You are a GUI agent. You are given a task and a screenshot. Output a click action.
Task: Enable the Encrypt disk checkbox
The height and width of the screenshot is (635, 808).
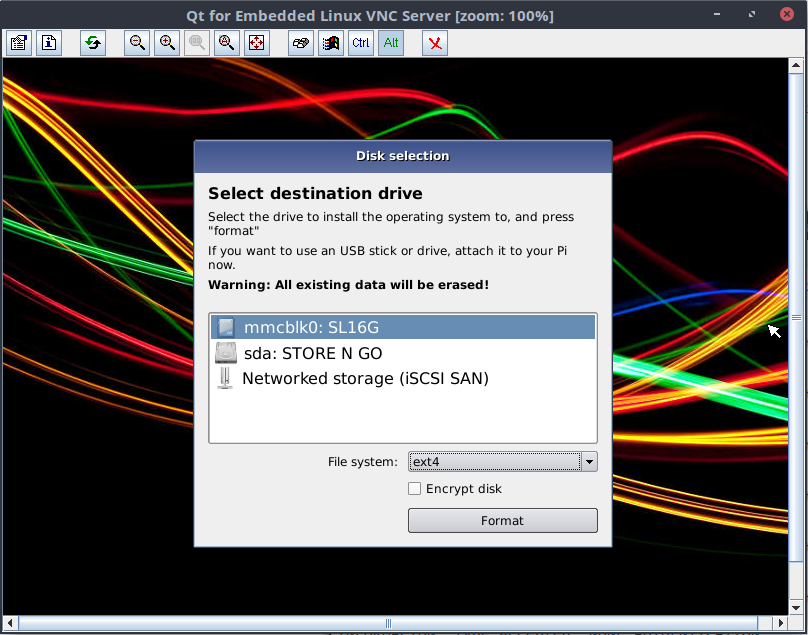414,489
